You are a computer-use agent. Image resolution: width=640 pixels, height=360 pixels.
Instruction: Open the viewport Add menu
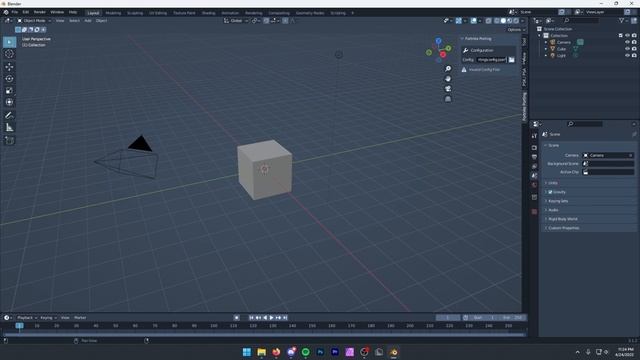coord(88,20)
